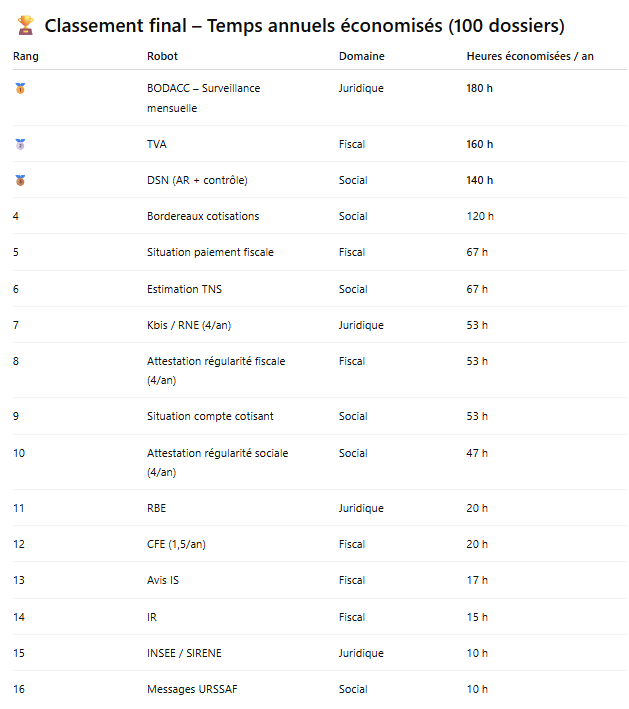The image size is (629, 709).
Task: Click the TVA robot cell
Action: point(157,144)
